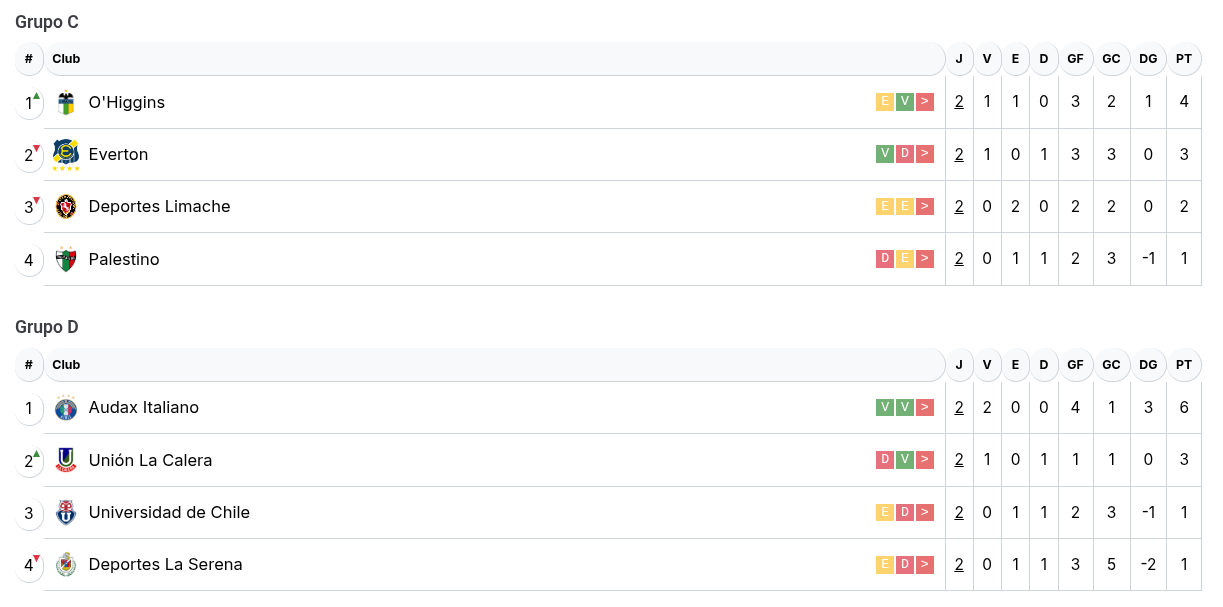Open Universidad de Chile team name
Viewport: 1223px width, 607px height.
169,512
